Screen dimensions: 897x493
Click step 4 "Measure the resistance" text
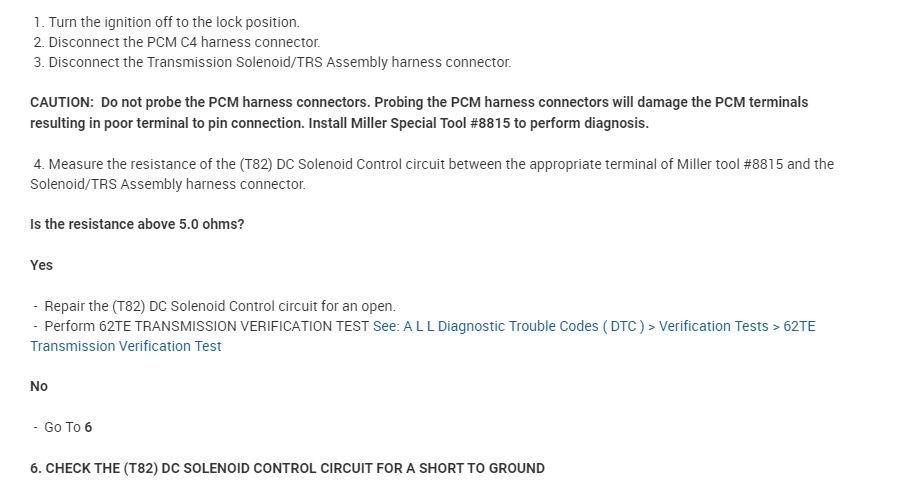120,164
